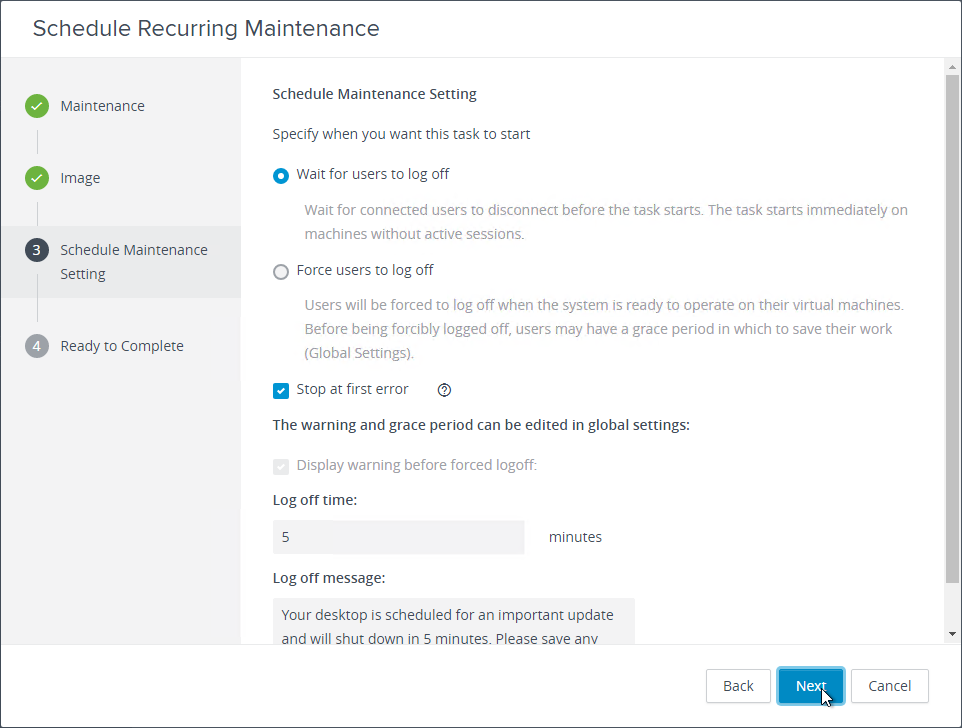Click the green checkmark icon beside Maintenance
Image resolution: width=962 pixels, height=728 pixels.
click(x=37, y=106)
